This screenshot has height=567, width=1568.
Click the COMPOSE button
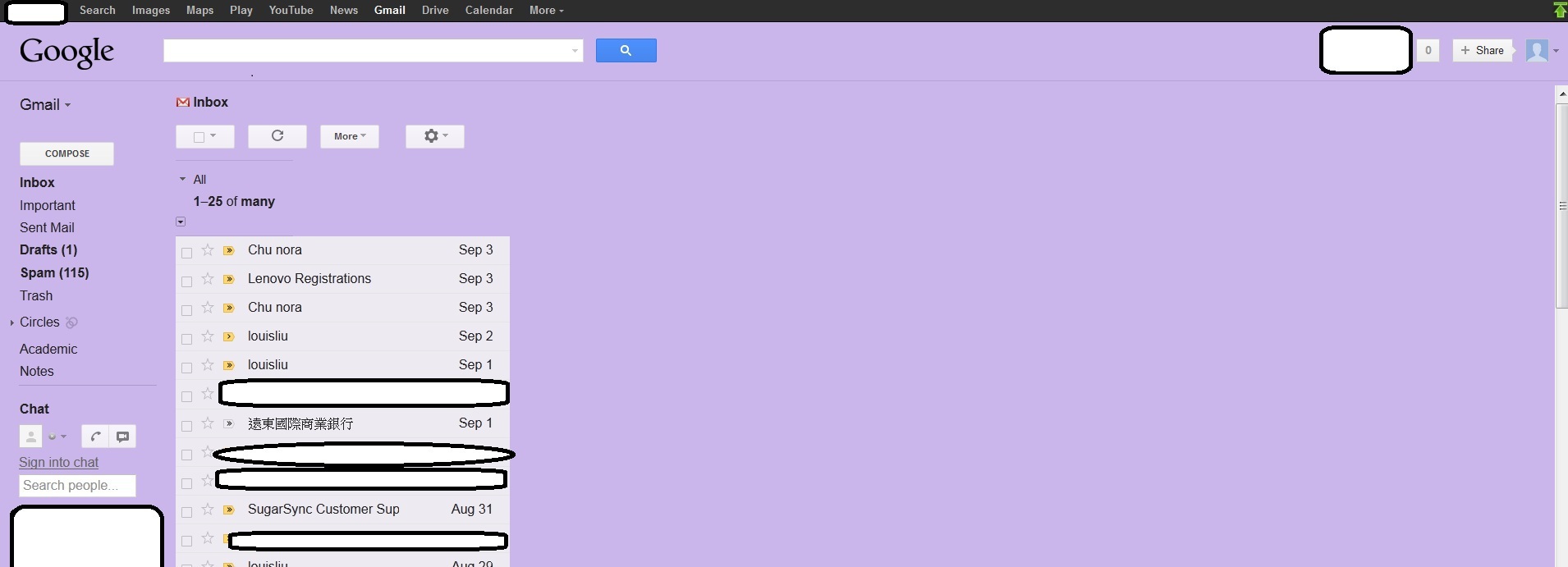tap(66, 153)
